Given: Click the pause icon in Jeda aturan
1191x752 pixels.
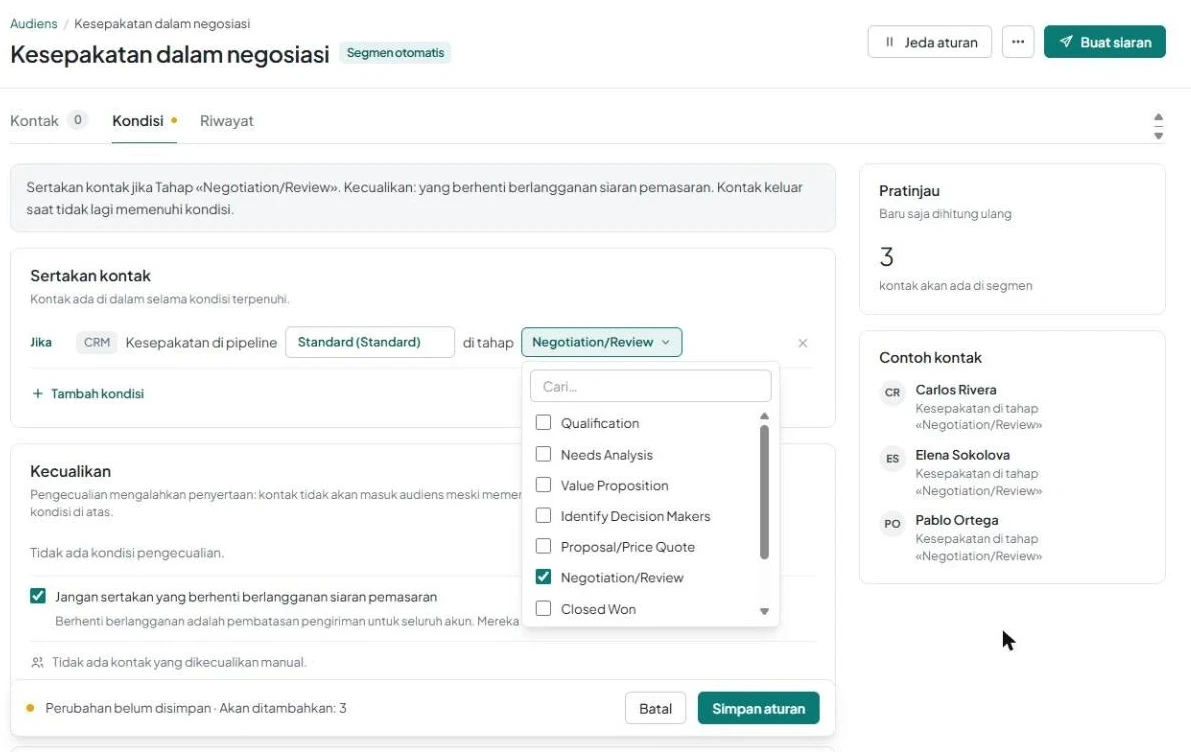Looking at the screenshot, I should point(889,43).
